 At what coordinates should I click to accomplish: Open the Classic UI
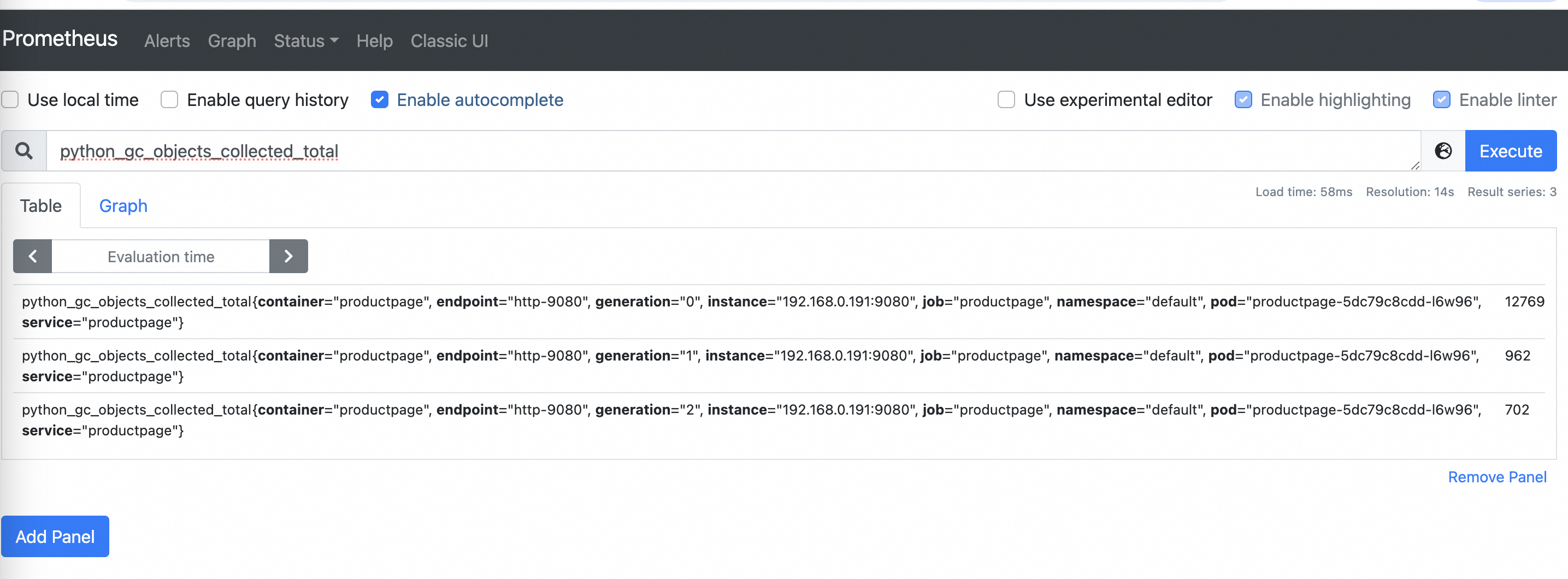coord(449,41)
